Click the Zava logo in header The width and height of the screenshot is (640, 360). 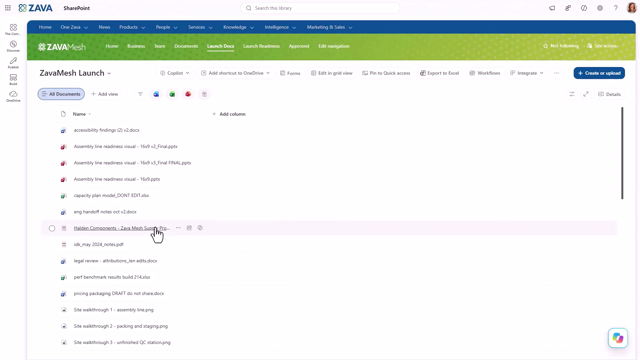tap(36, 8)
